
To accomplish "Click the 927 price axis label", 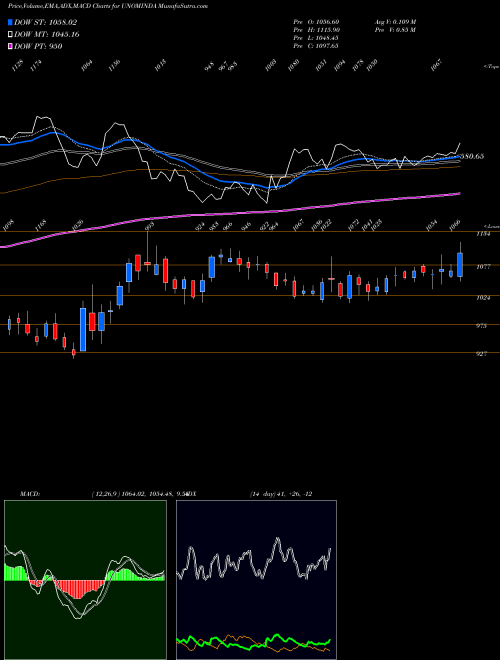I will (482, 354).
